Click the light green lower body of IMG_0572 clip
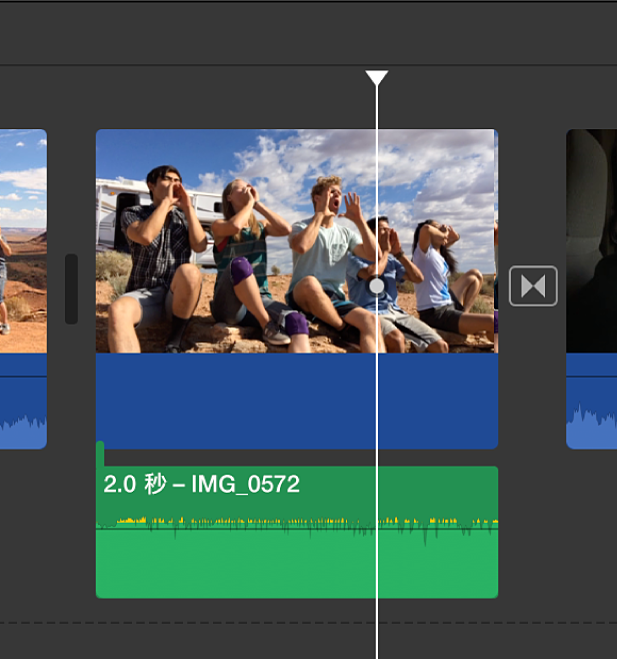Image resolution: width=617 pixels, height=660 pixels. pos(297,564)
